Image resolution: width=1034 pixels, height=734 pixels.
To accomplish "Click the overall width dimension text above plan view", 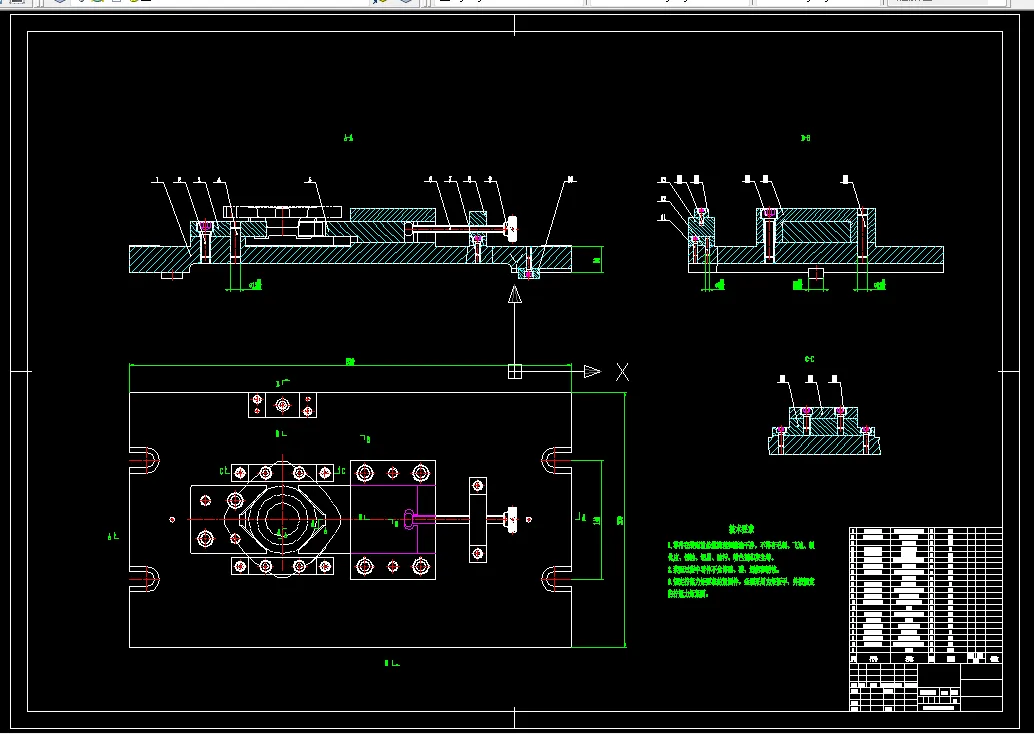I will pos(350,361).
